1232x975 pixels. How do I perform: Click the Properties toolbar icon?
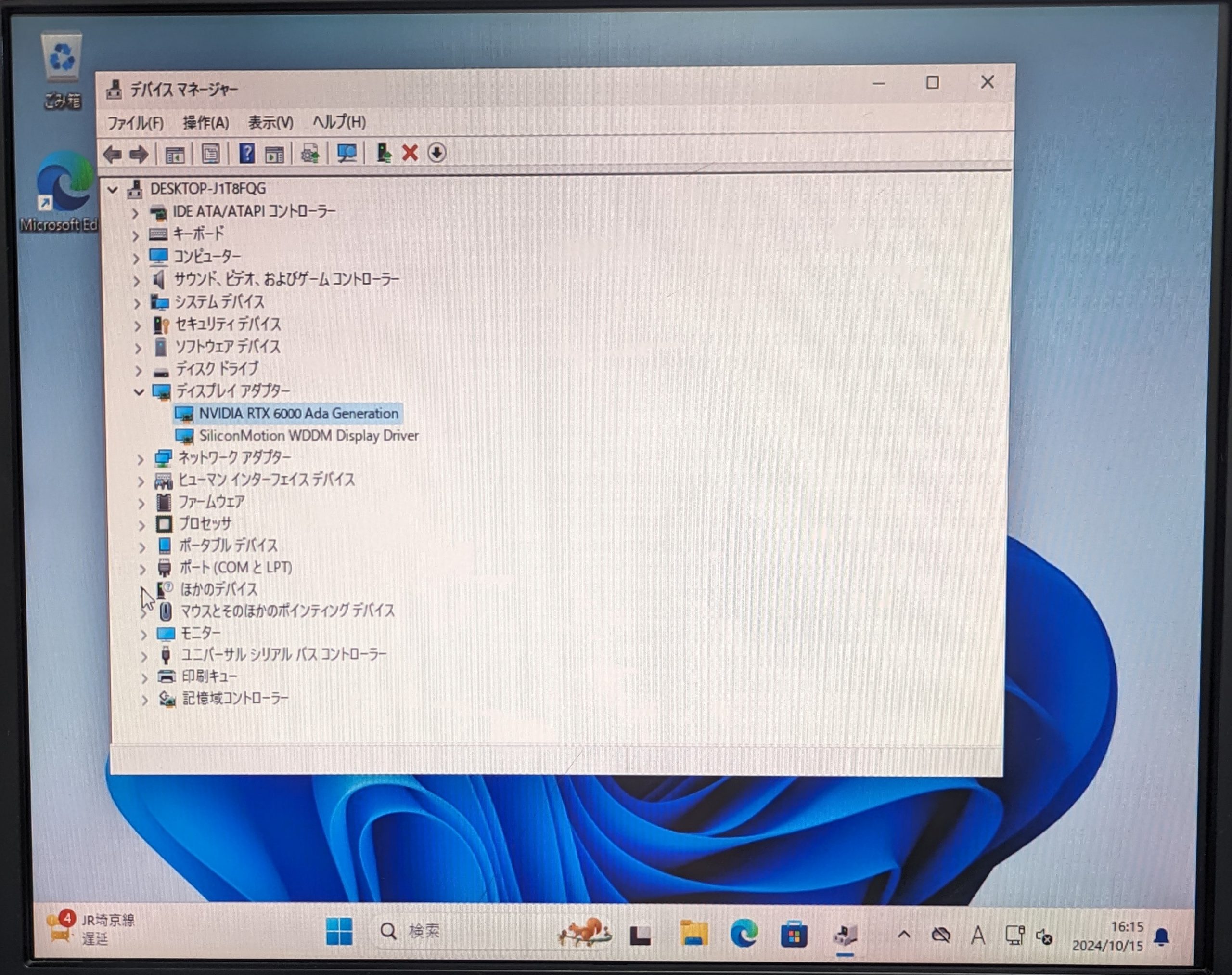(211, 154)
